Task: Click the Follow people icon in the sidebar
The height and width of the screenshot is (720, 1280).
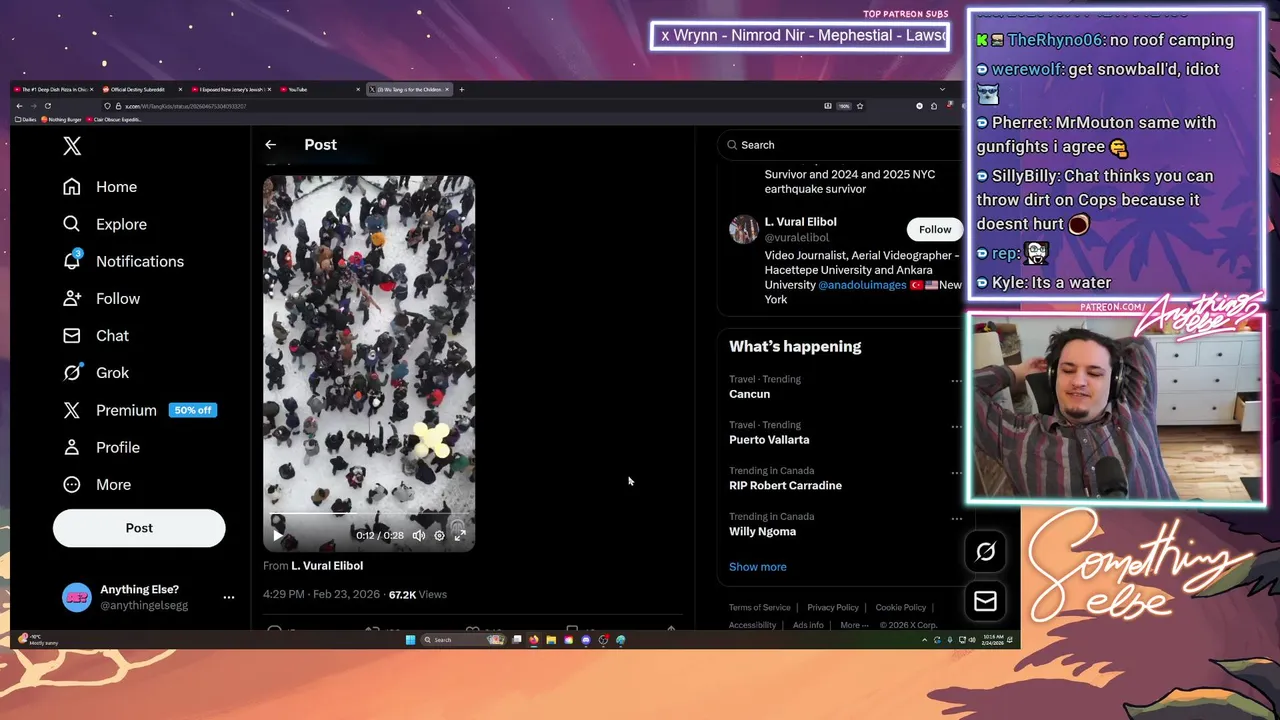Action: click(72, 298)
